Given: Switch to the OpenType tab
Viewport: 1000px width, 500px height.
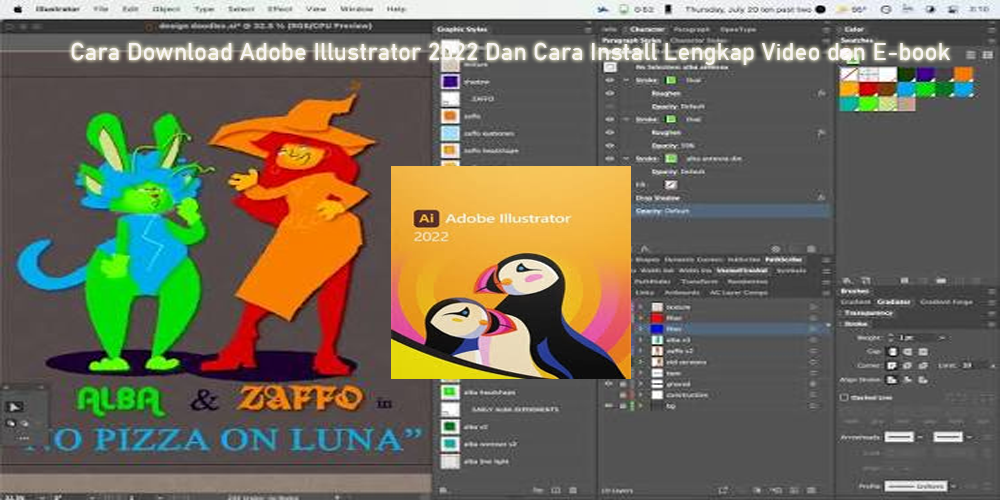Looking at the screenshot, I should pyautogui.click(x=738, y=29).
